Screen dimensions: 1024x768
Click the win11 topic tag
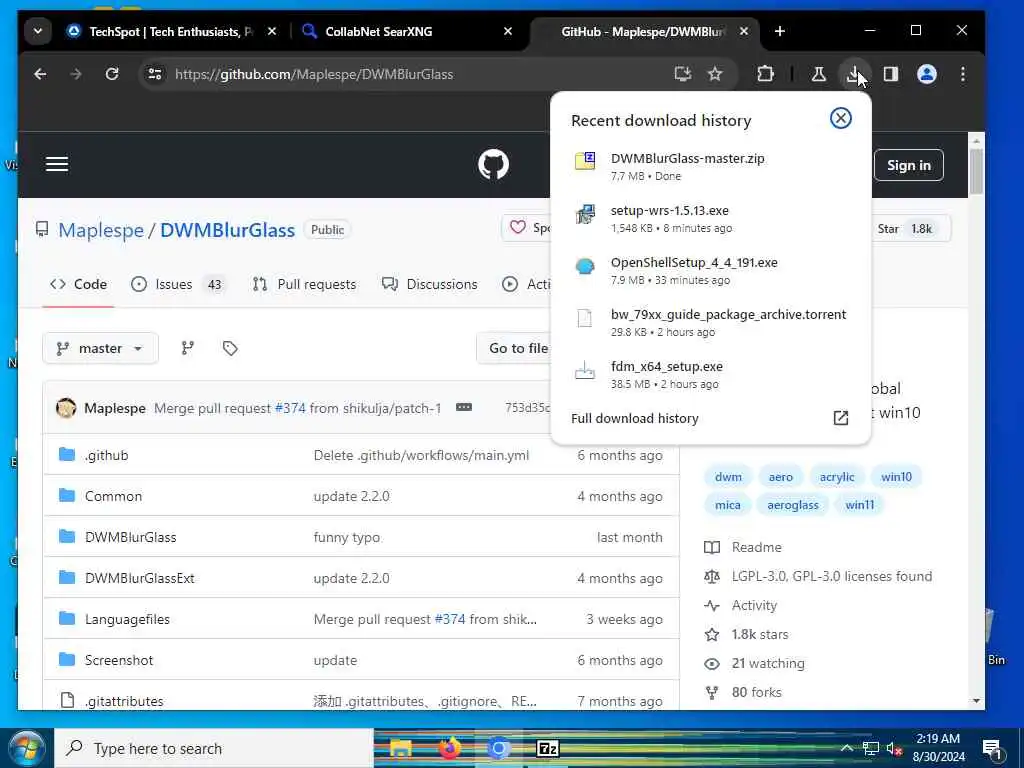859,505
